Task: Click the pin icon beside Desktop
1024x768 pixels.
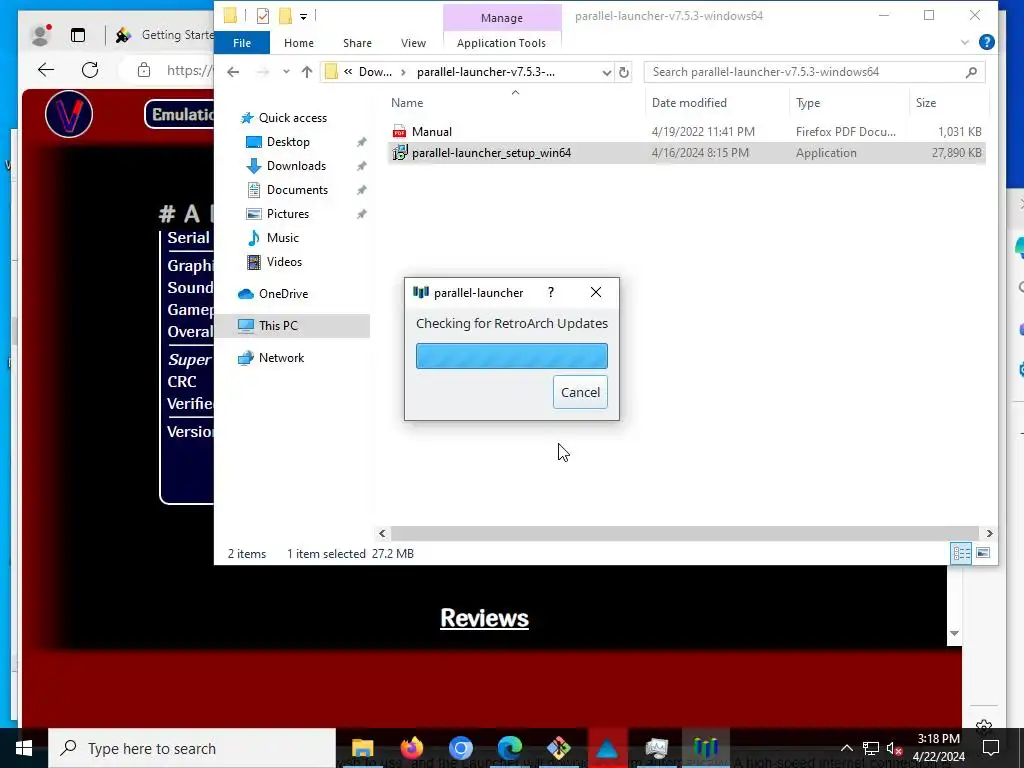Action: [361, 142]
